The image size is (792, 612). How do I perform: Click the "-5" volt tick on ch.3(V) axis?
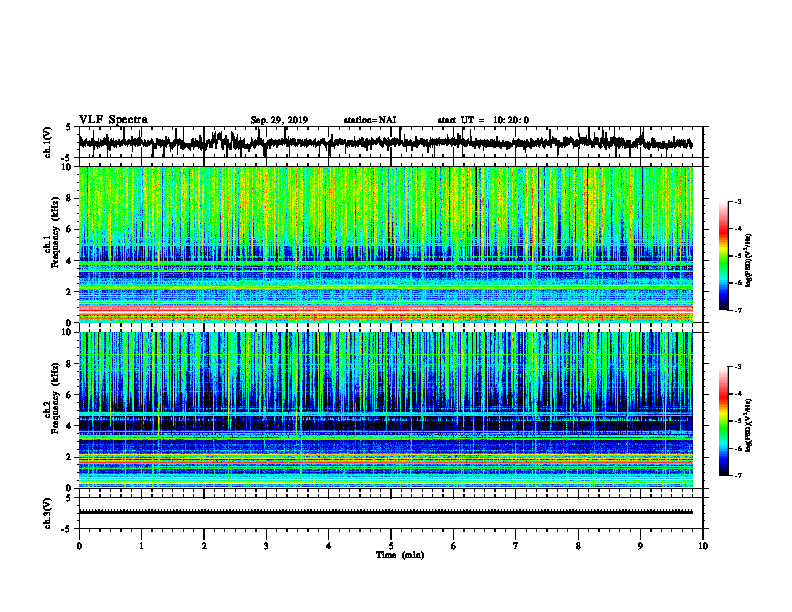click(67, 529)
